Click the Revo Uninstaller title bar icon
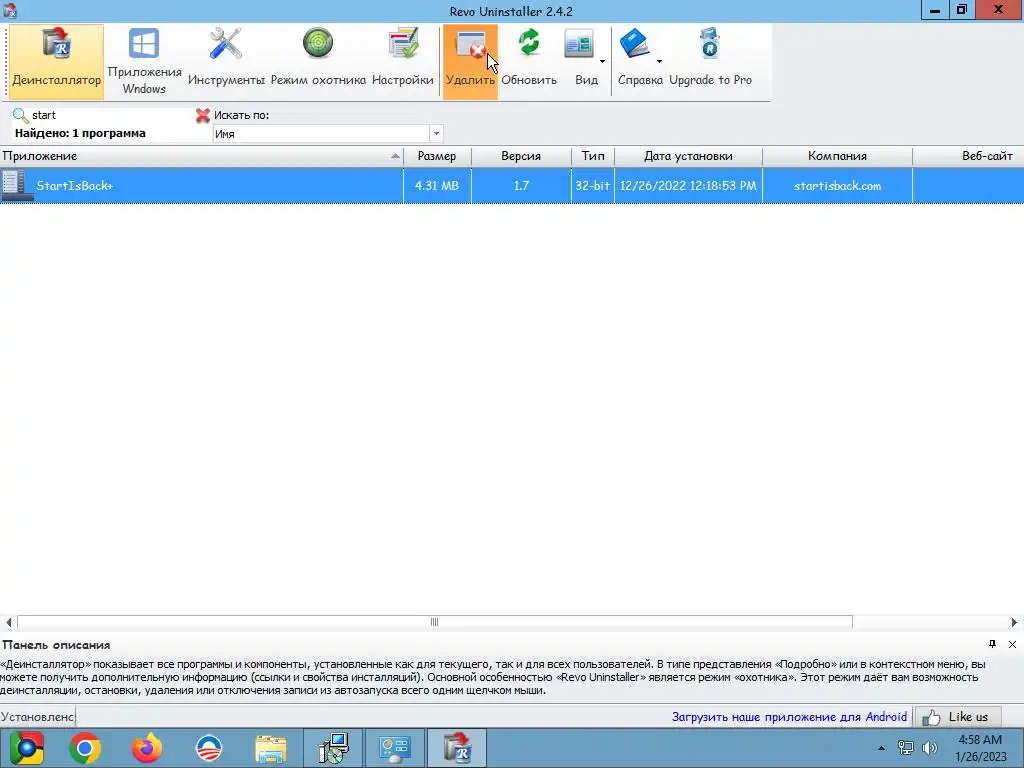Image resolution: width=1024 pixels, height=768 pixels. click(x=10, y=10)
